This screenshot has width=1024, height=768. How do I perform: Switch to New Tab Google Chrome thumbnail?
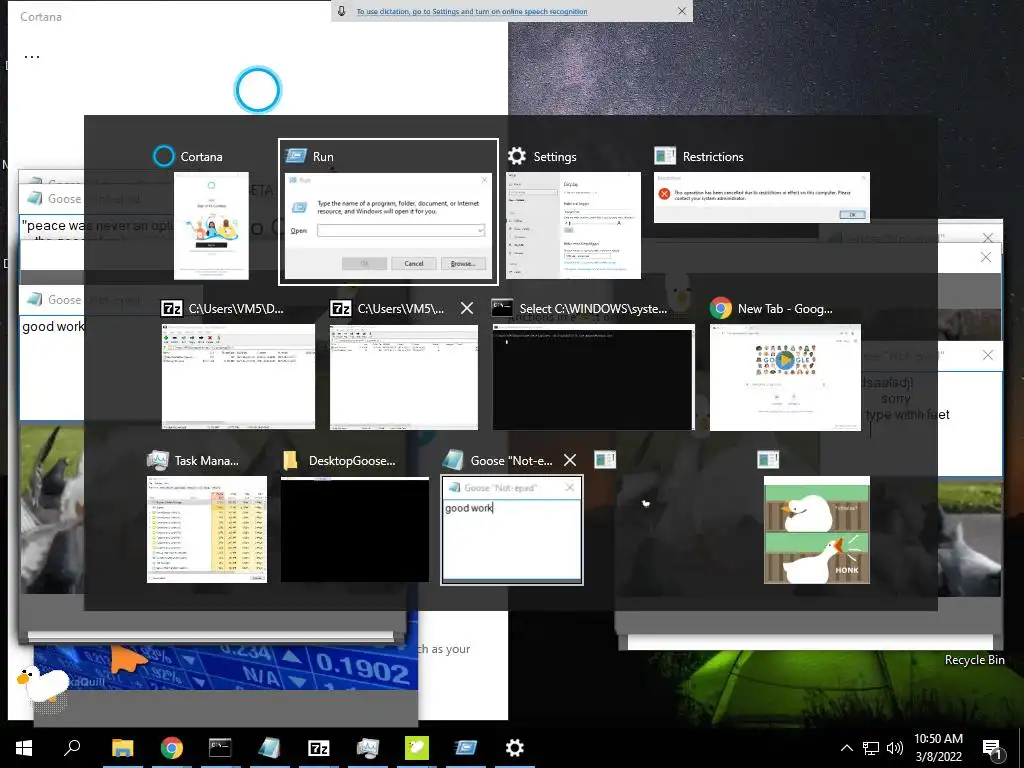coord(785,377)
